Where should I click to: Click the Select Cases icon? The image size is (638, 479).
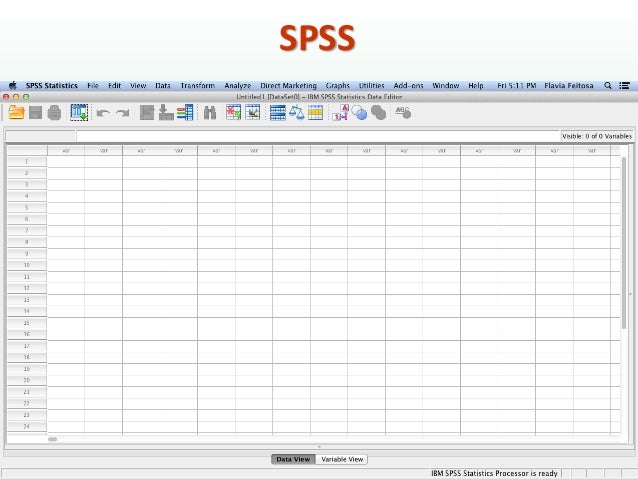[x=315, y=113]
